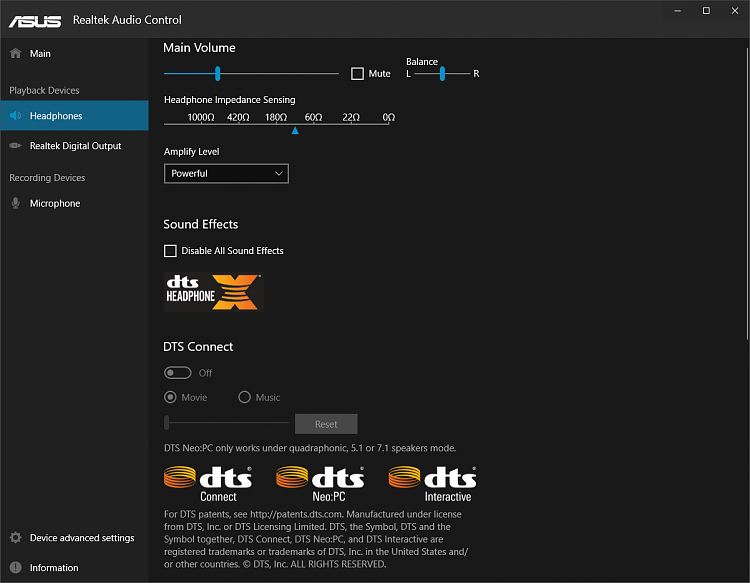Click the 180Ω impedance label

(x=276, y=117)
